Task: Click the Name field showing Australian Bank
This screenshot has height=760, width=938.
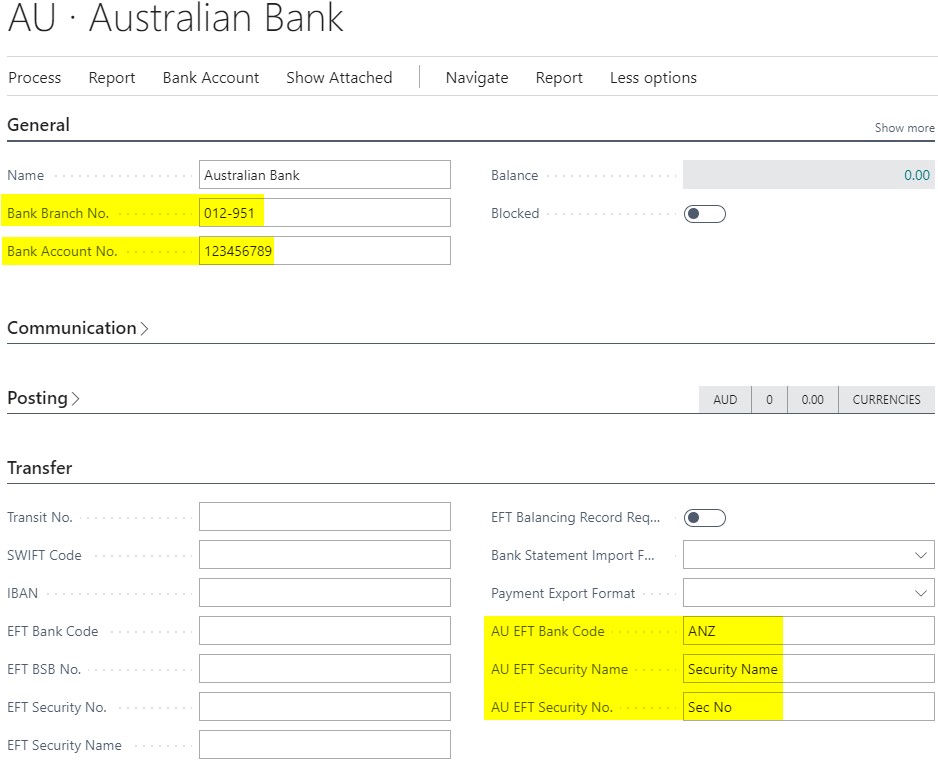Action: click(324, 174)
